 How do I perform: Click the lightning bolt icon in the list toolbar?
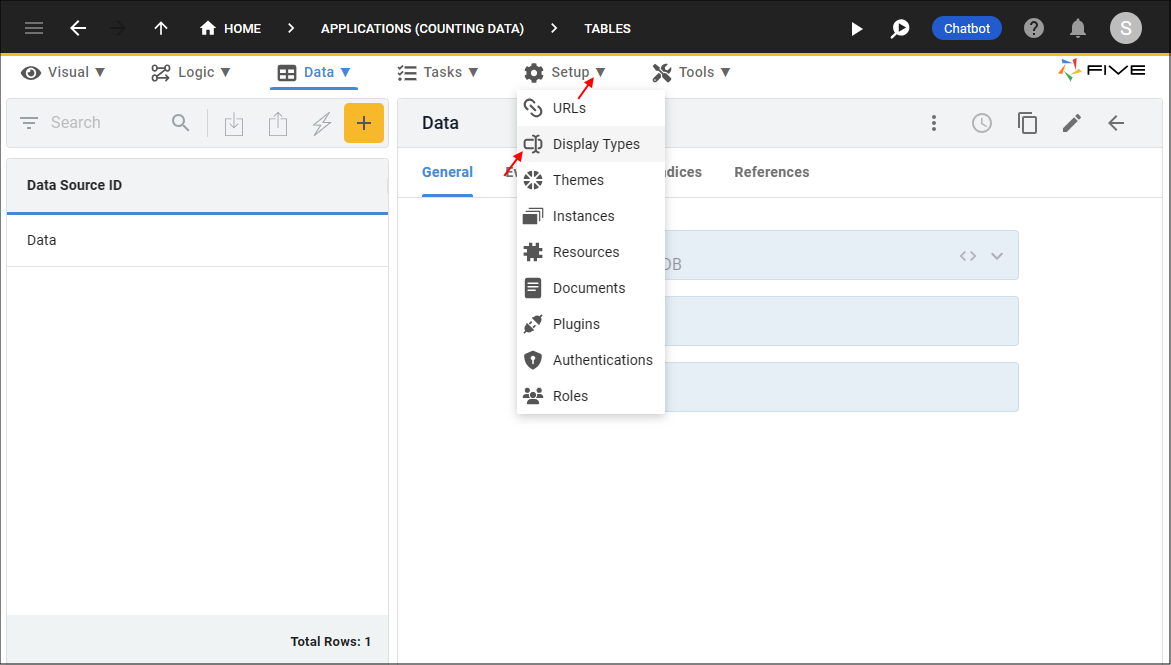(x=322, y=123)
